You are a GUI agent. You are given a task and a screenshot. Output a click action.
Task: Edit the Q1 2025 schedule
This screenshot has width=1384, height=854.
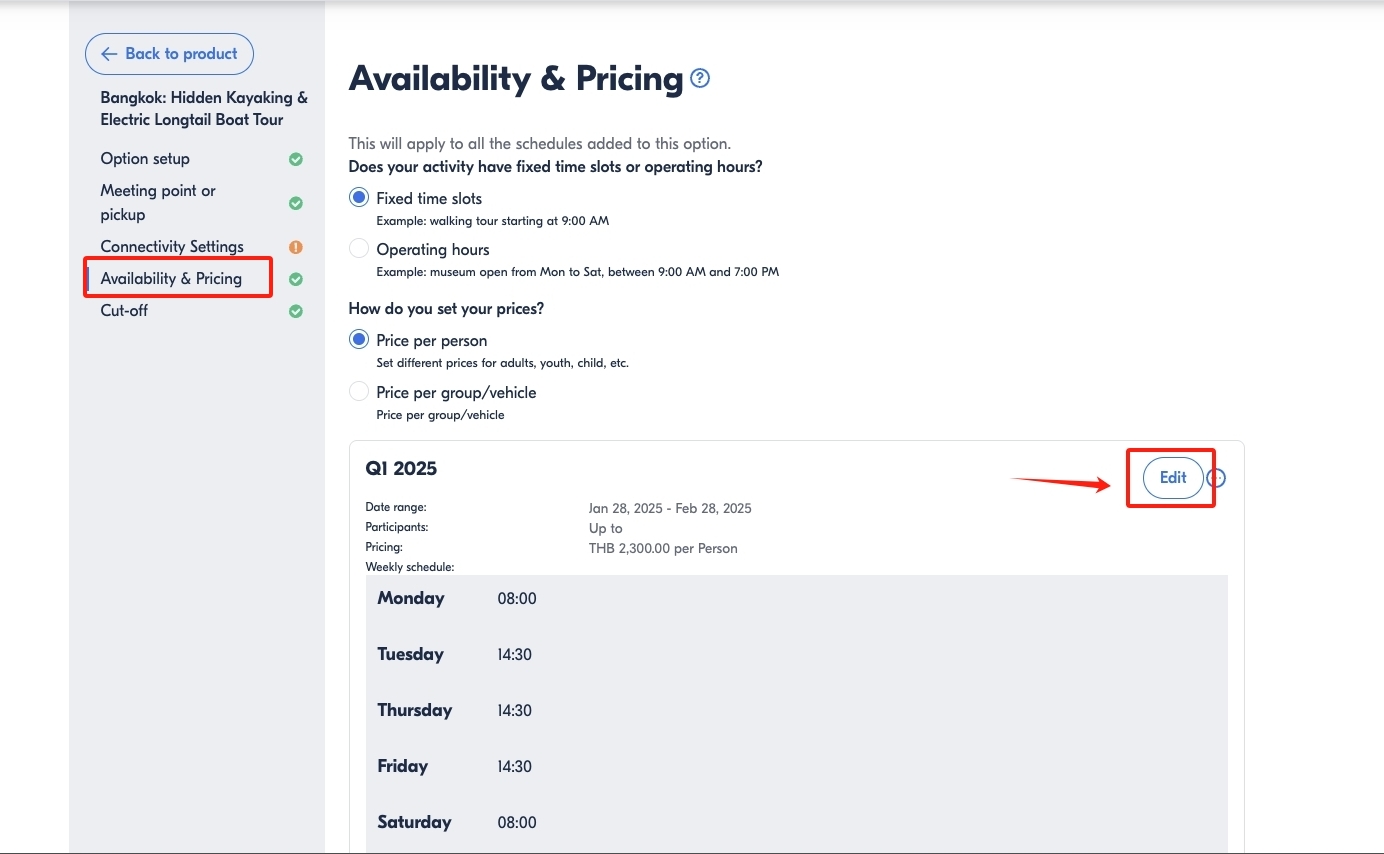(x=1173, y=478)
